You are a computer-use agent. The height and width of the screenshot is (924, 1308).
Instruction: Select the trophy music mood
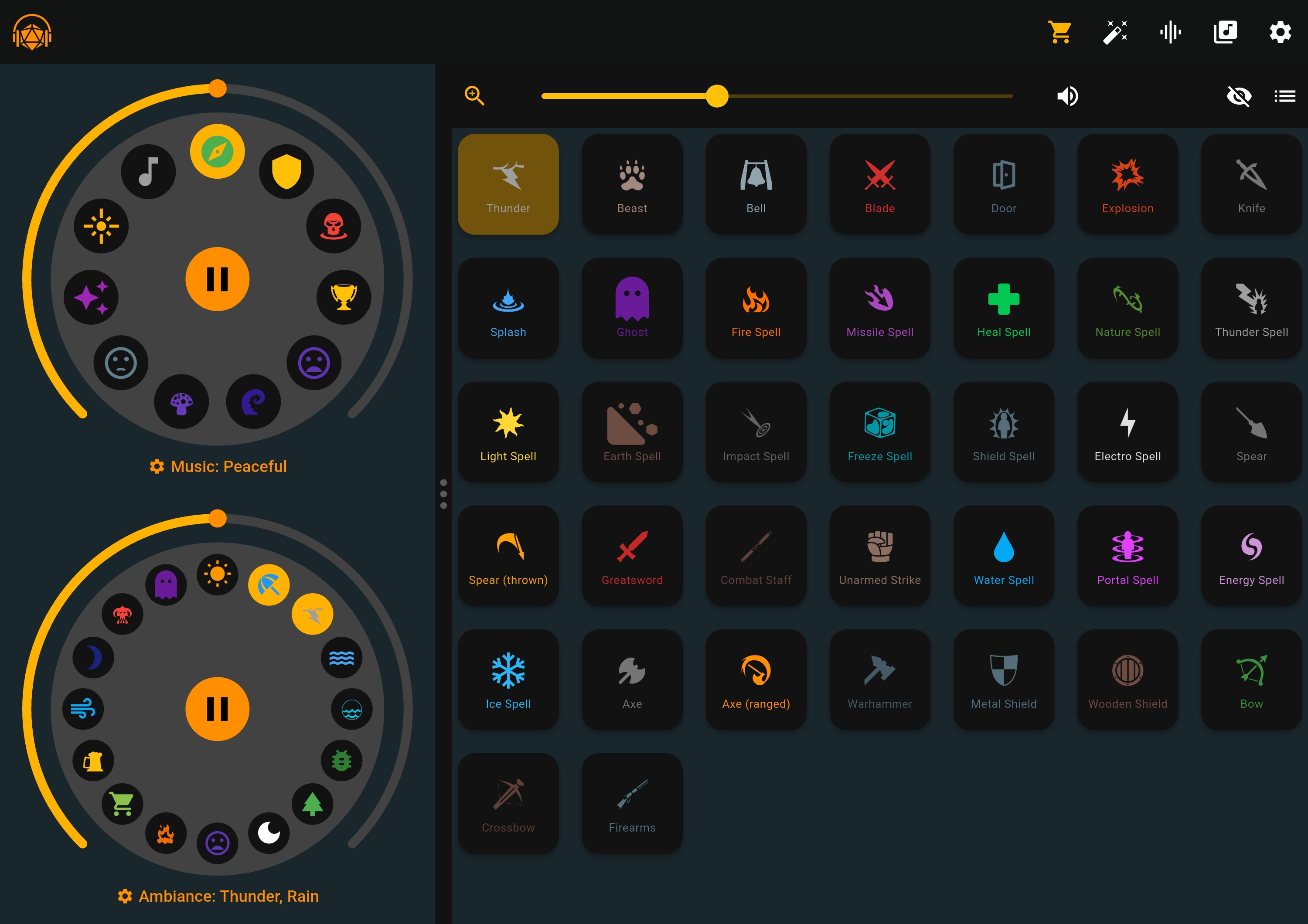[x=344, y=297]
